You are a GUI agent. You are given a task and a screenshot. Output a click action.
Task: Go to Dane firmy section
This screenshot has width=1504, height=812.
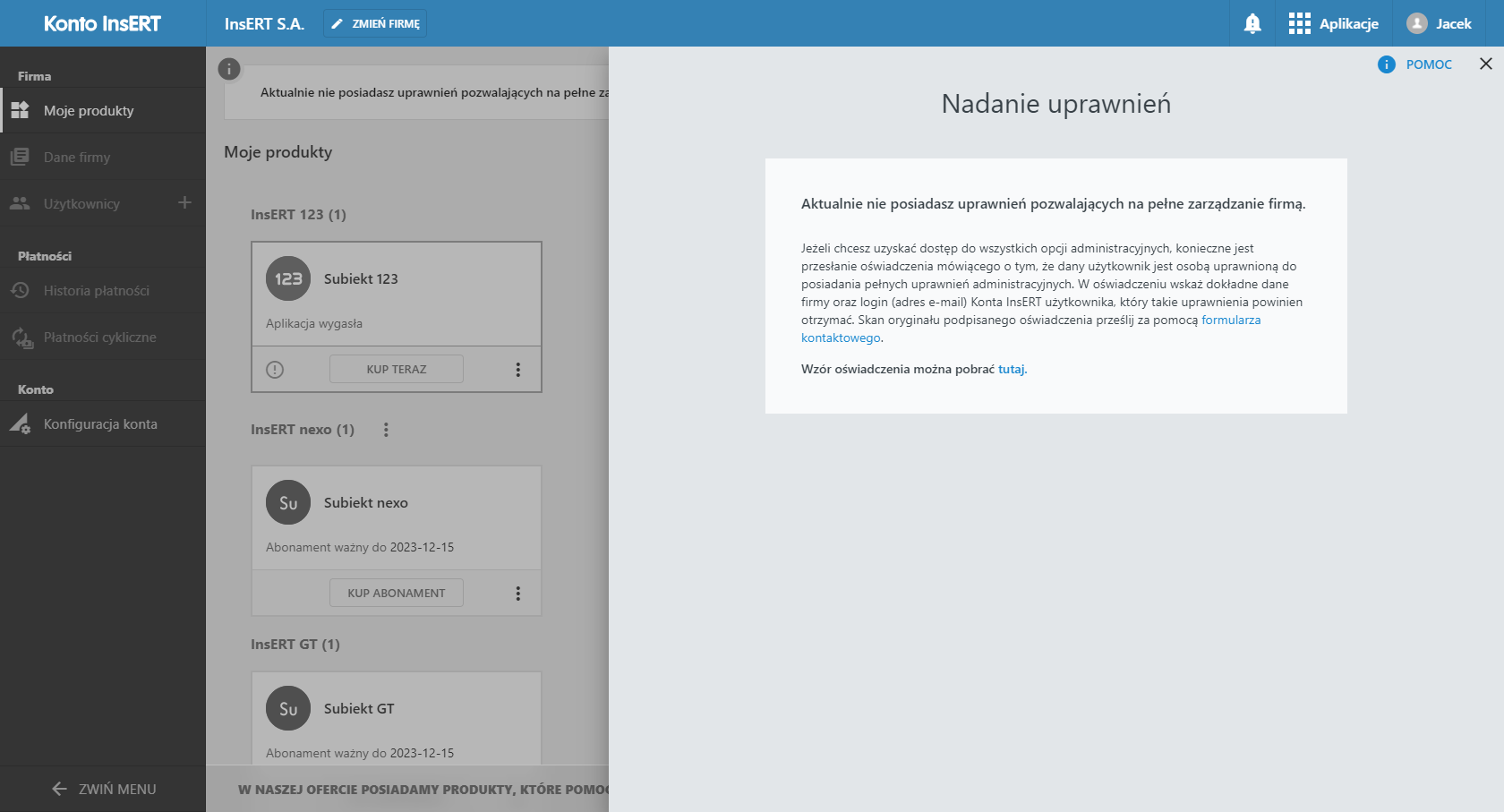(x=103, y=158)
